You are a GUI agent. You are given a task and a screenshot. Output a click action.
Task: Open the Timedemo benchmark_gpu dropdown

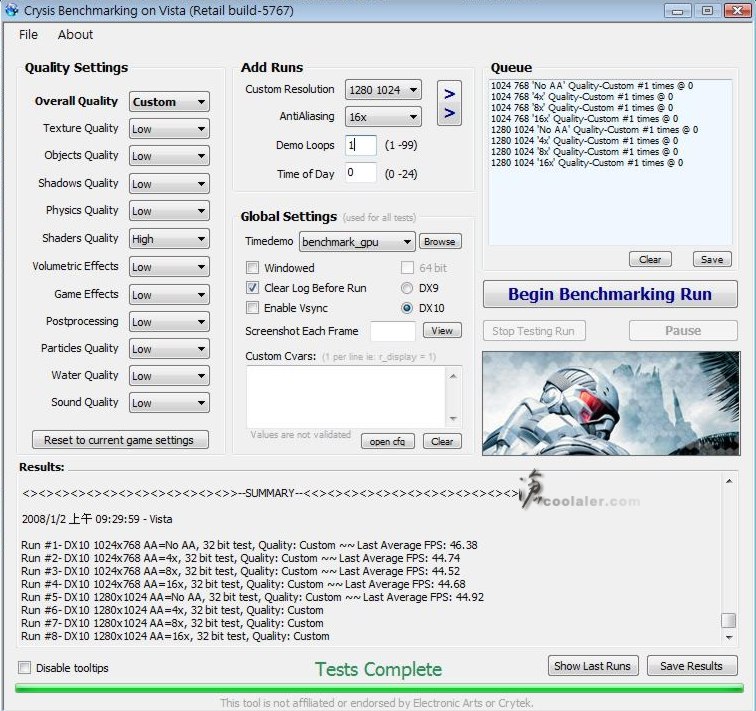(x=357, y=241)
